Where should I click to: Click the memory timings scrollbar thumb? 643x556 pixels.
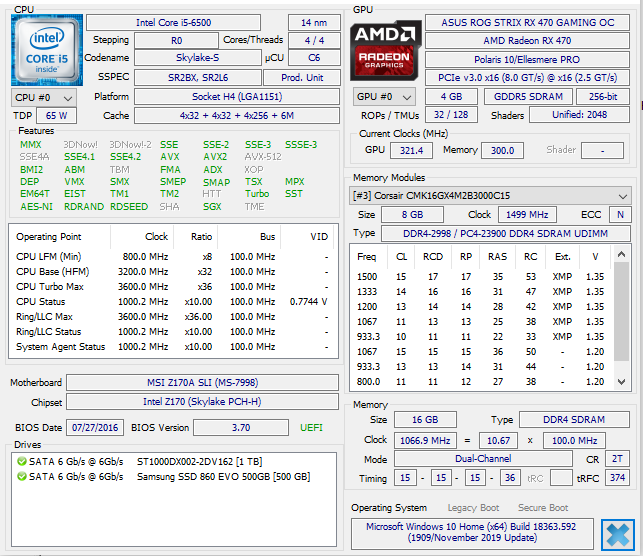[621, 311]
